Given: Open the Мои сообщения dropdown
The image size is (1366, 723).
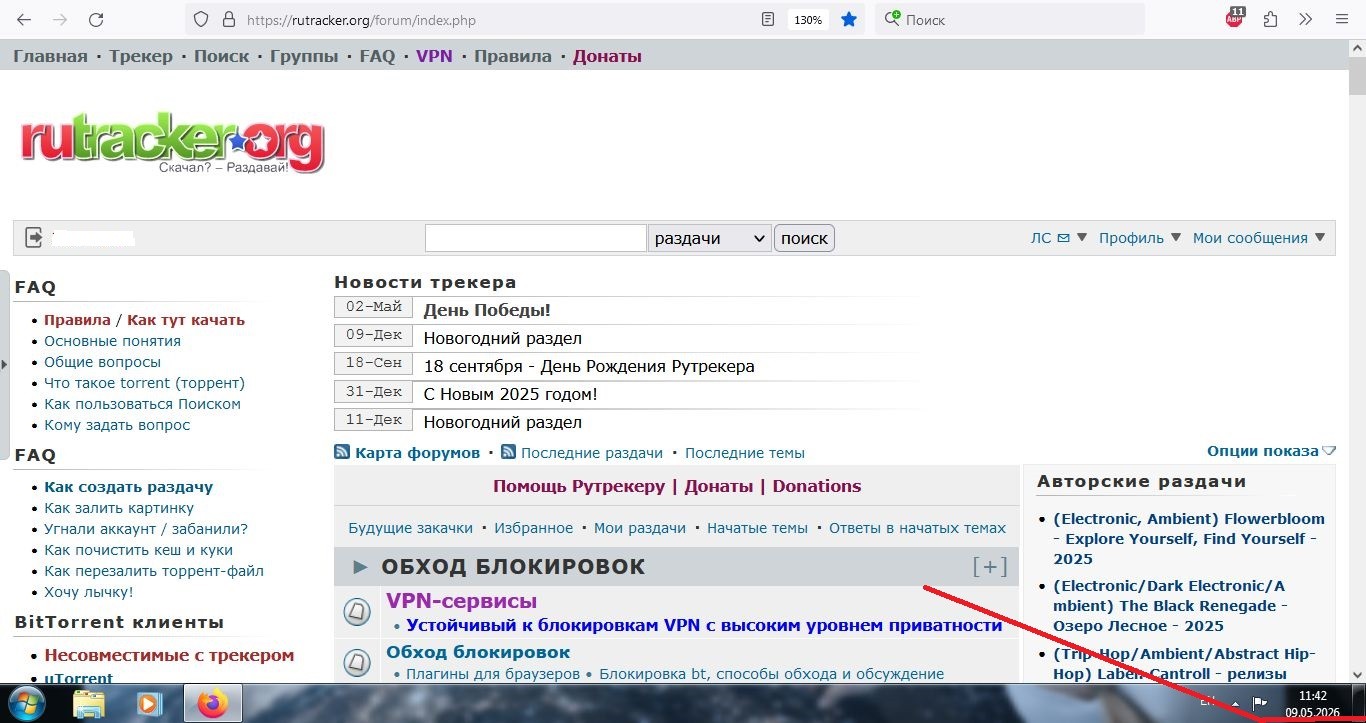Looking at the screenshot, I should pyautogui.click(x=1259, y=238).
